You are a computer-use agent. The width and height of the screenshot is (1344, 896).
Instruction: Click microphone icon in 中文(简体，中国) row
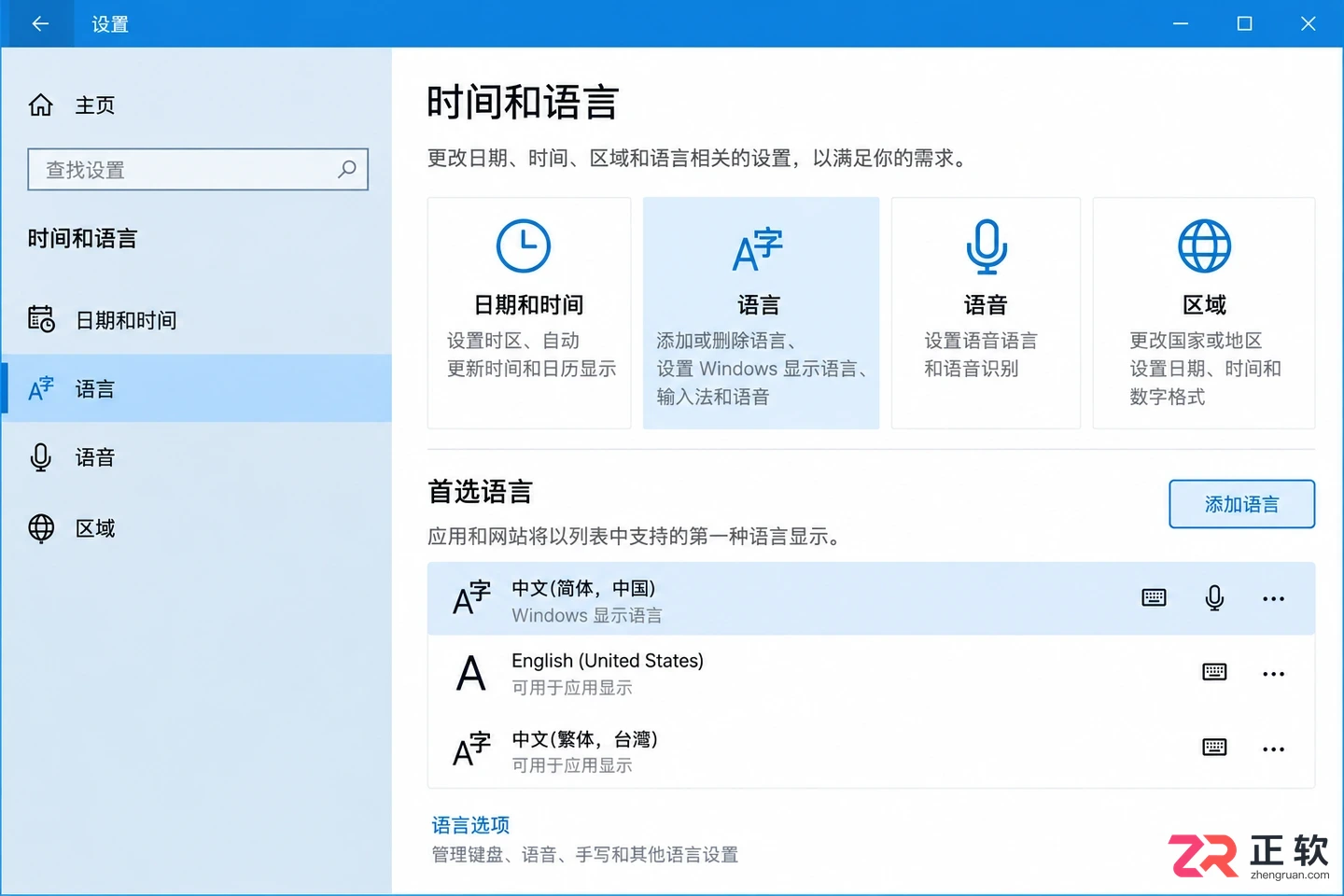click(x=1214, y=598)
